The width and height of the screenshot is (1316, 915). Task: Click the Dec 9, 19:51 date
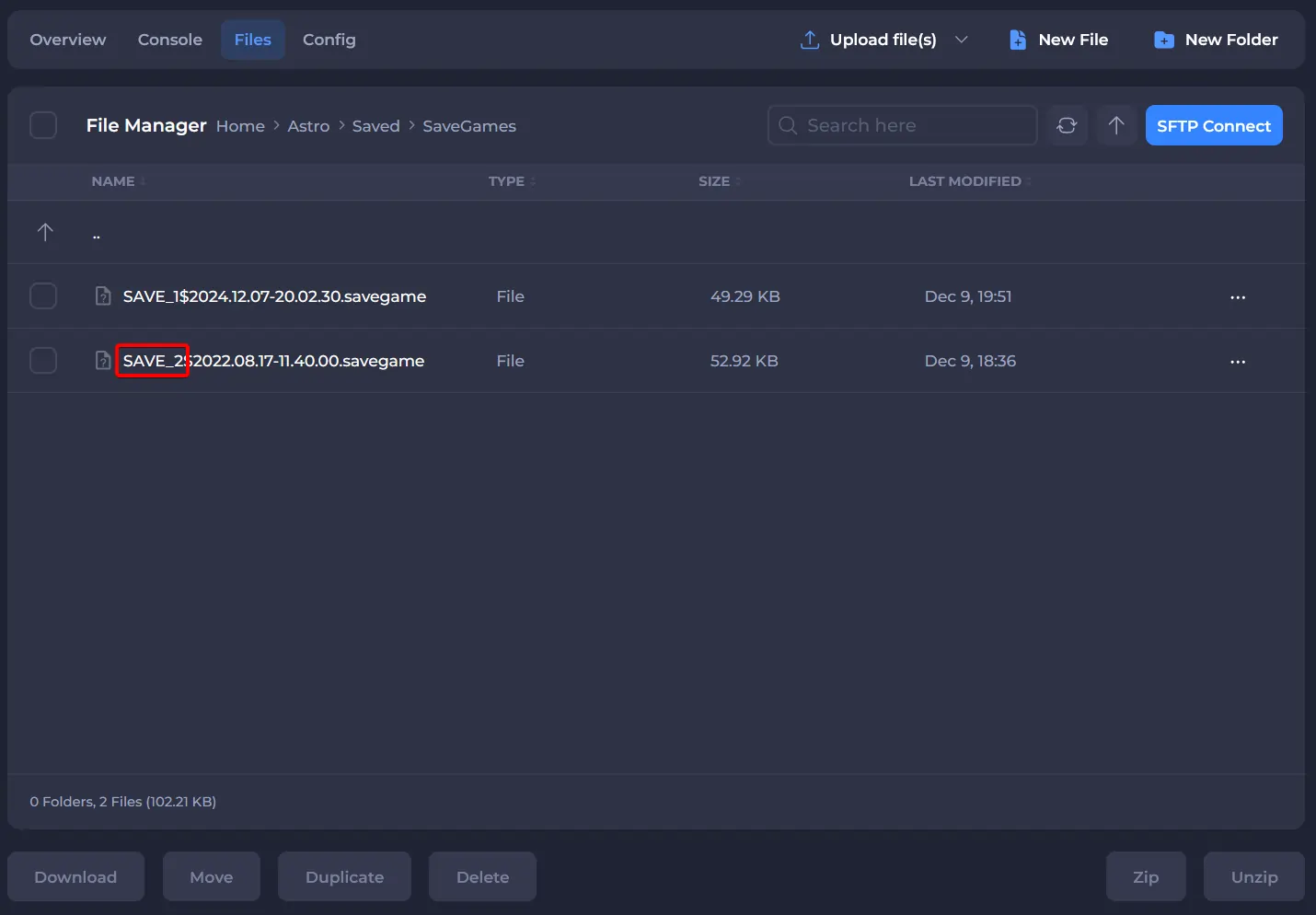tap(968, 296)
